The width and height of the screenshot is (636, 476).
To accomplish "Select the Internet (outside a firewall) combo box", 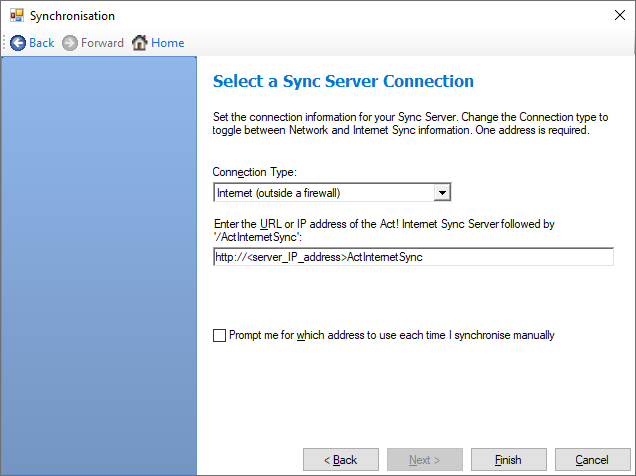I will [x=332, y=193].
